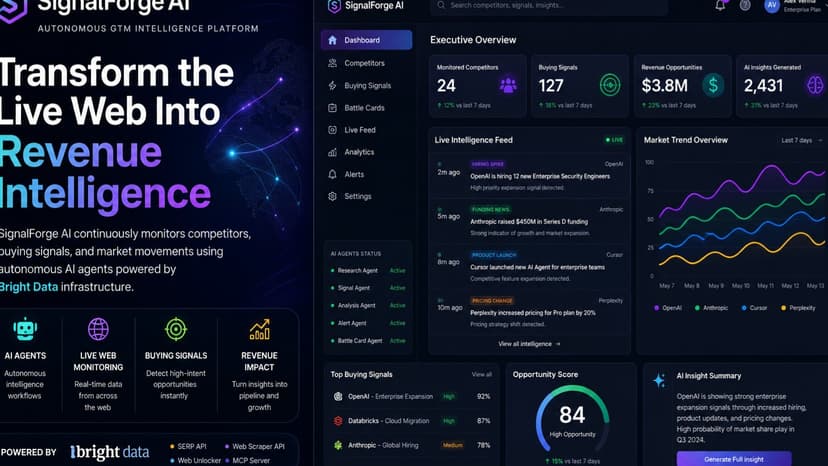Open the notifications bell in the top bar

click(x=720, y=5)
